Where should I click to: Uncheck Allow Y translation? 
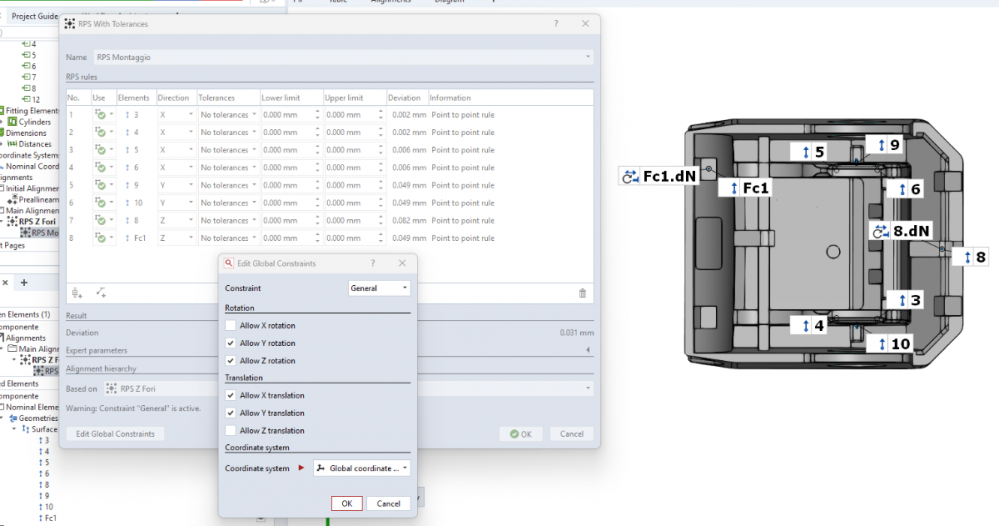[232, 413]
